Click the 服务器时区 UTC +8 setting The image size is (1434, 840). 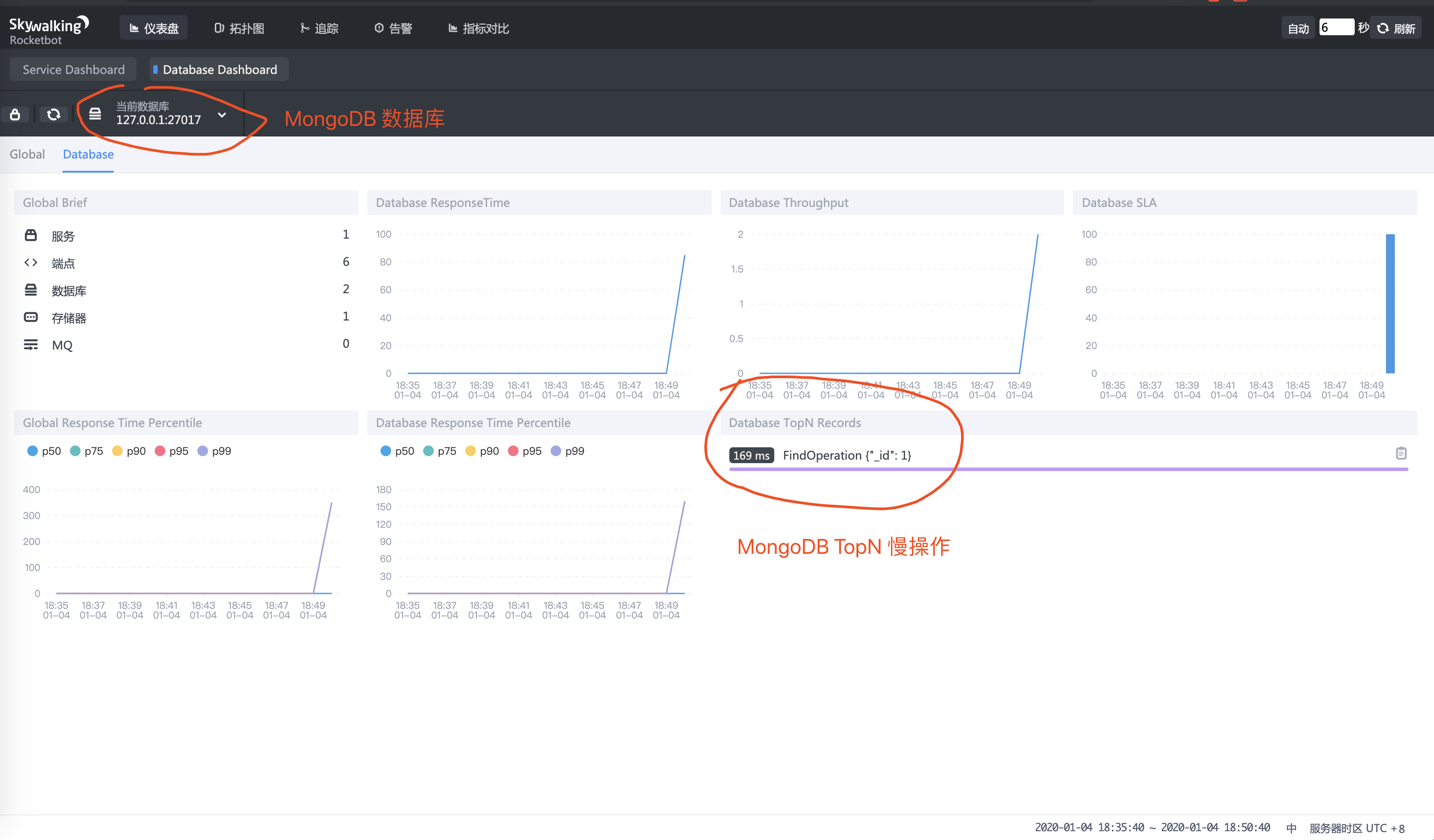coord(1357,828)
